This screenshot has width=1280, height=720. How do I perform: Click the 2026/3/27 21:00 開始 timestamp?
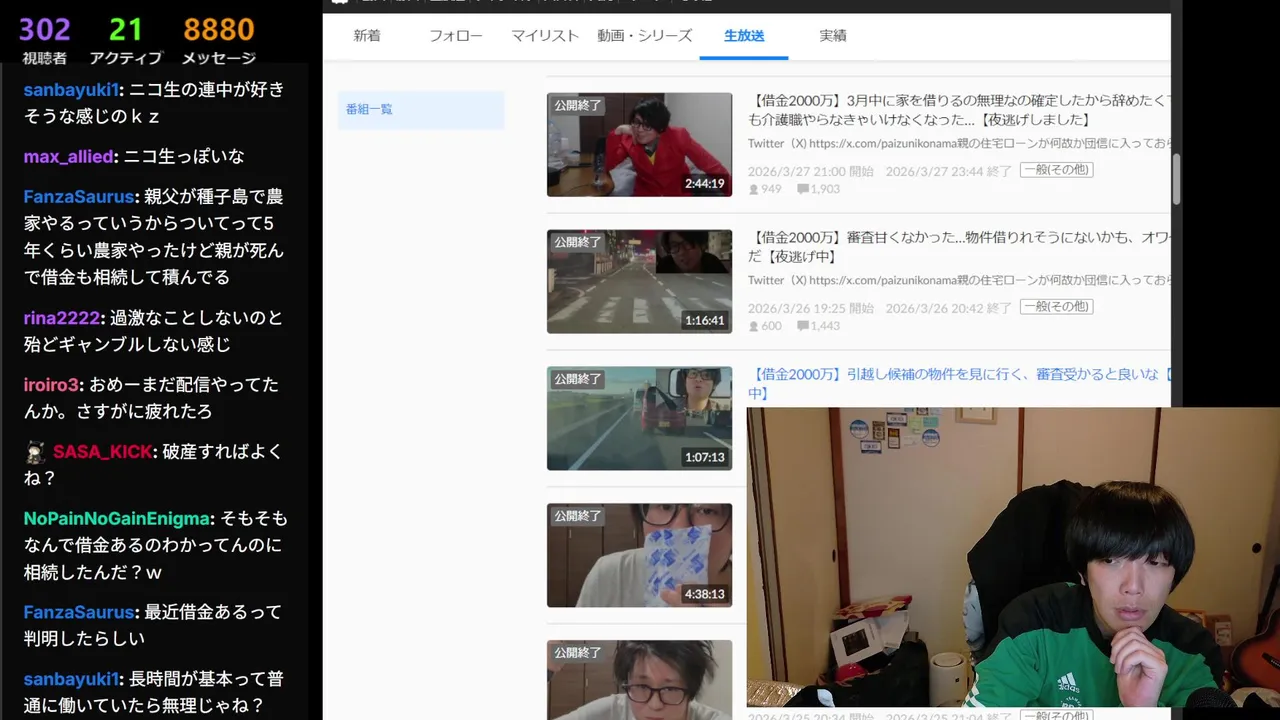point(811,170)
